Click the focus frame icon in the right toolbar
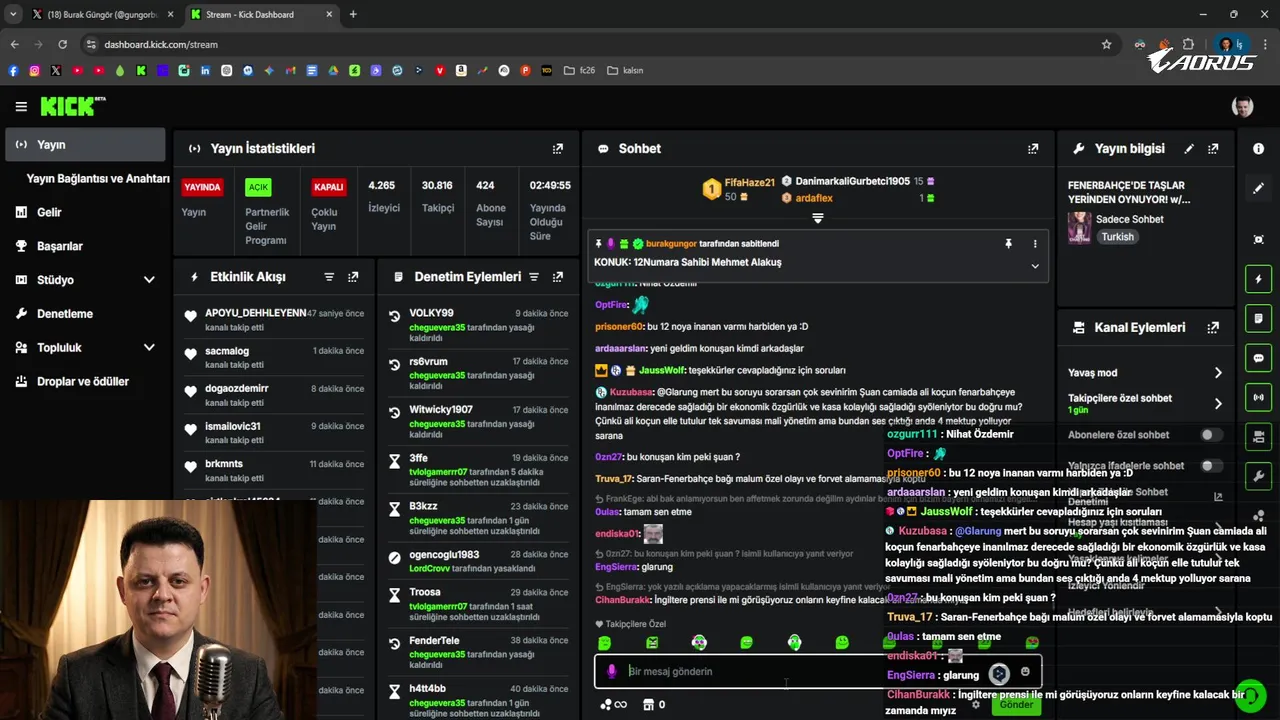The image size is (1280, 720). [x=1258, y=239]
